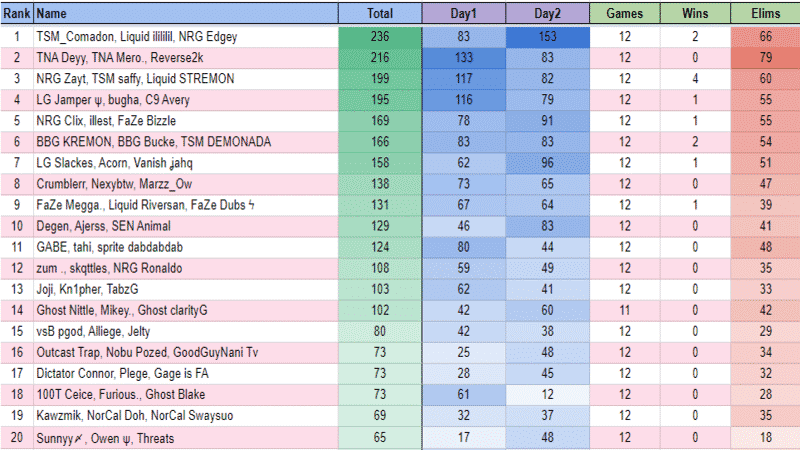800x450 pixels.
Task: Select the Day2 column header
Action: tap(547, 13)
